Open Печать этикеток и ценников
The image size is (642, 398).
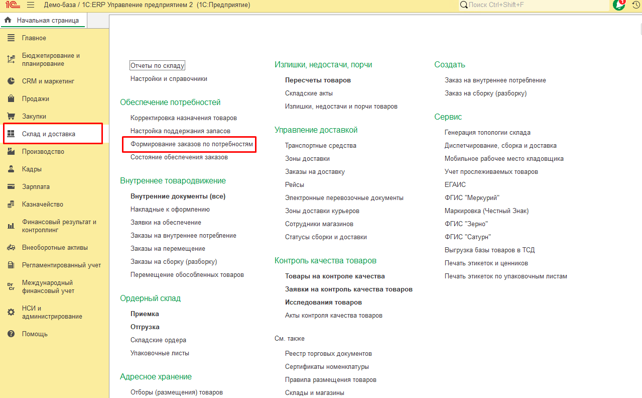pyautogui.click(x=486, y=263)
